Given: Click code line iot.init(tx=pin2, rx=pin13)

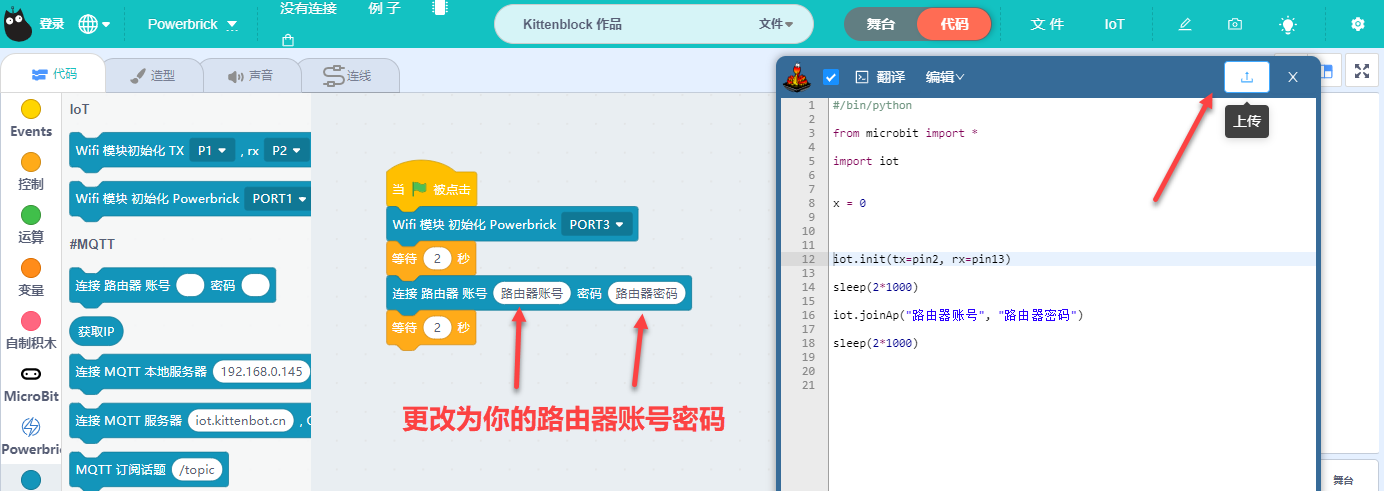Looking at the screenshot, I should (922, 259).
